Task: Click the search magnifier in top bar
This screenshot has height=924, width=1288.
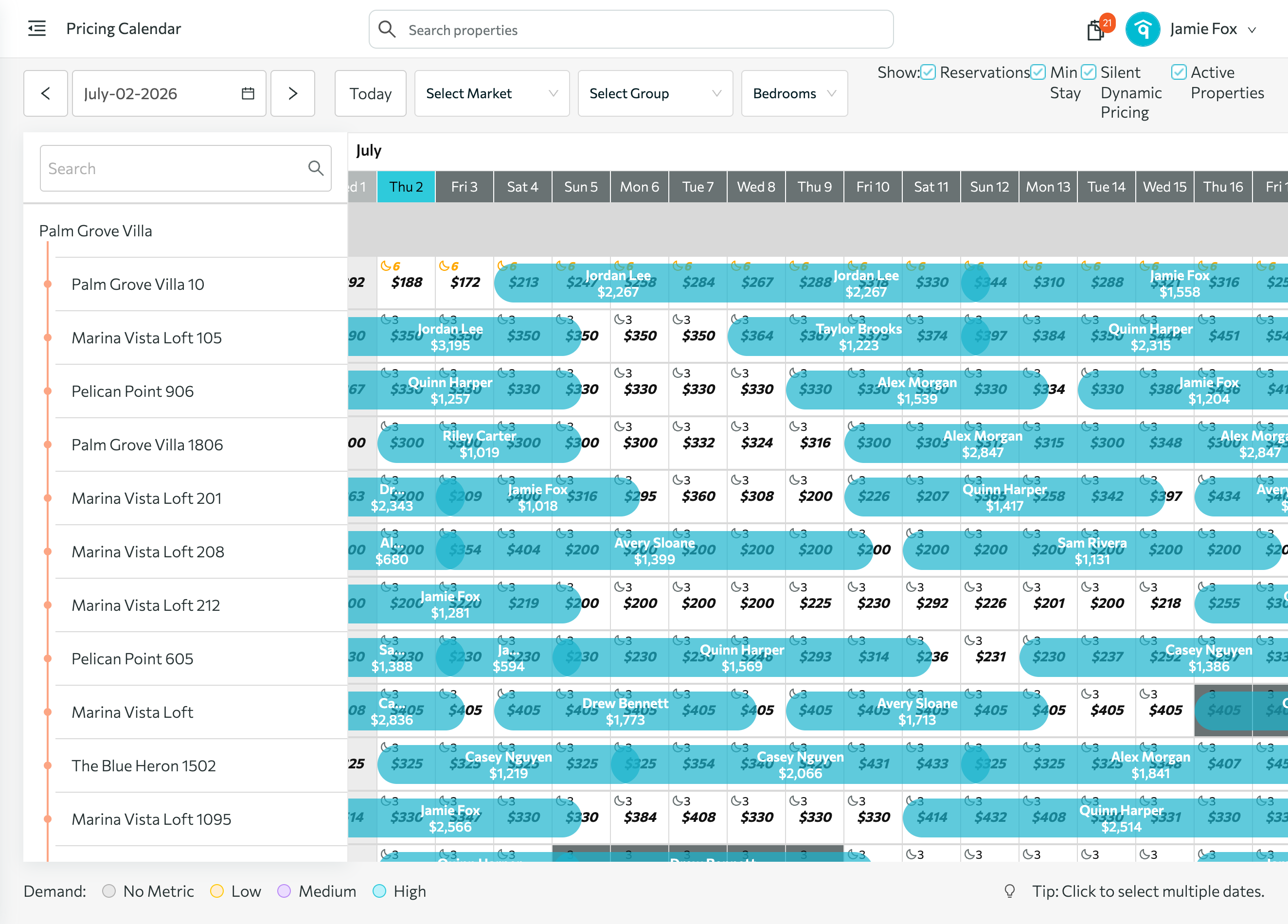Action: (x=387, y=29)
